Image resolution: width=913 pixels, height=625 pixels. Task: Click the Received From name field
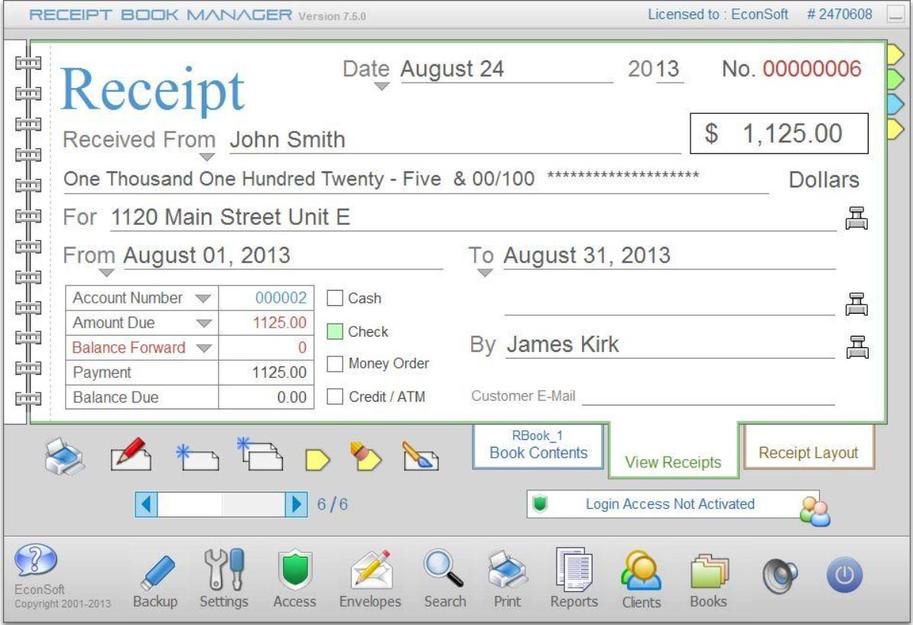pyautogui.click(x=455, y=140)
